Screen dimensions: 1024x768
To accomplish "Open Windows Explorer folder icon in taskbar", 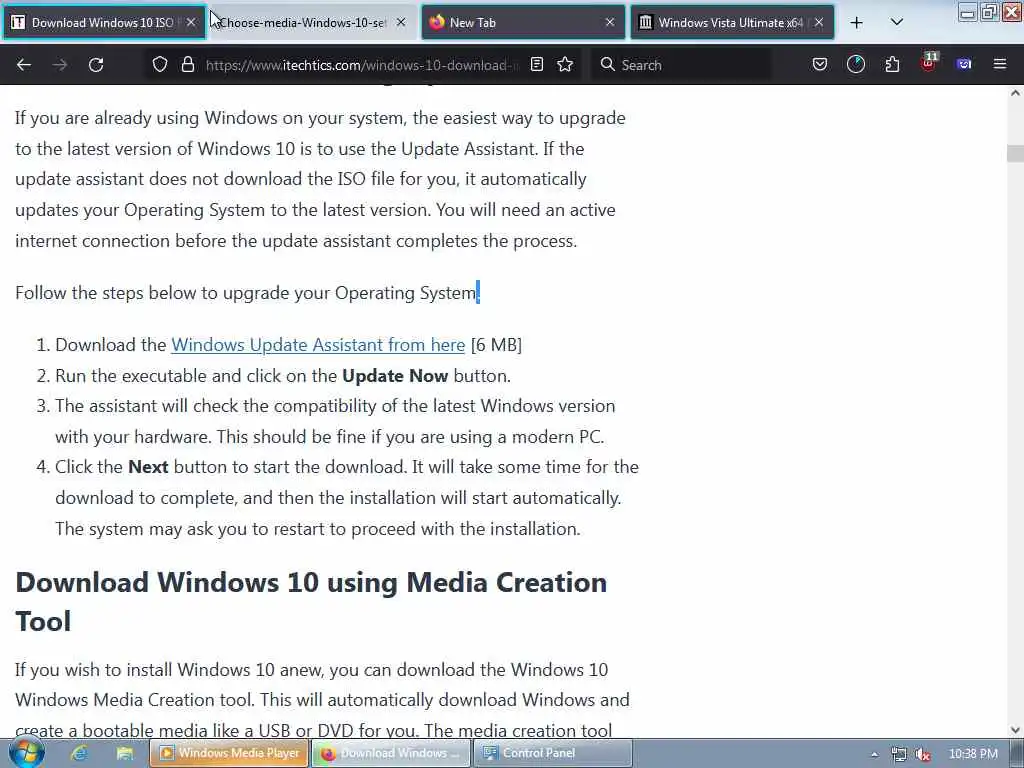I will coord(125,753).
